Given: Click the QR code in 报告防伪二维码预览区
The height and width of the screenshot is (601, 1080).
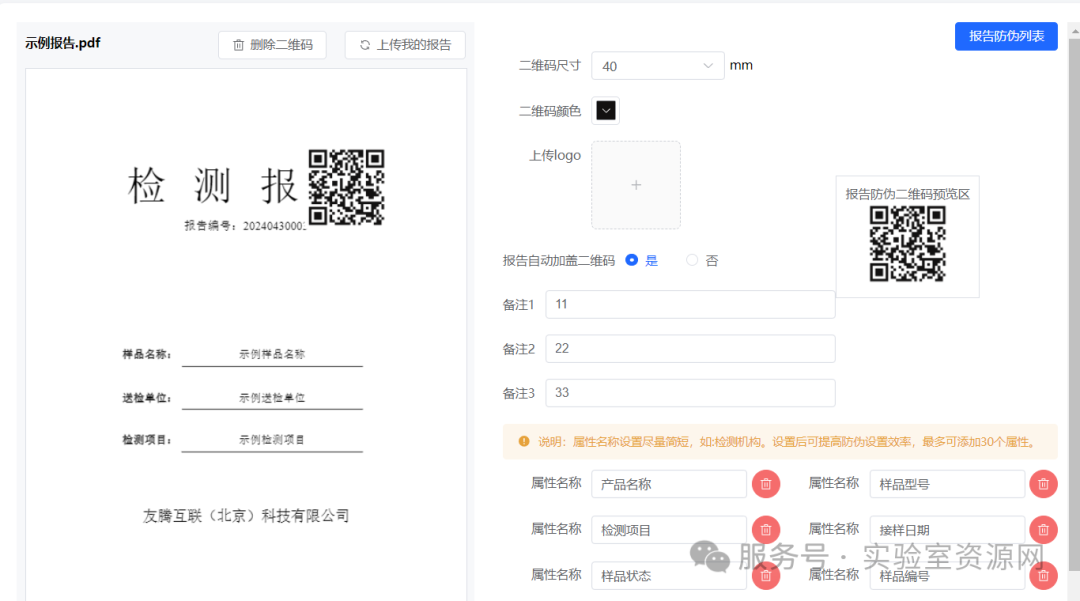Looking at the screenshot, I should 907,244.
